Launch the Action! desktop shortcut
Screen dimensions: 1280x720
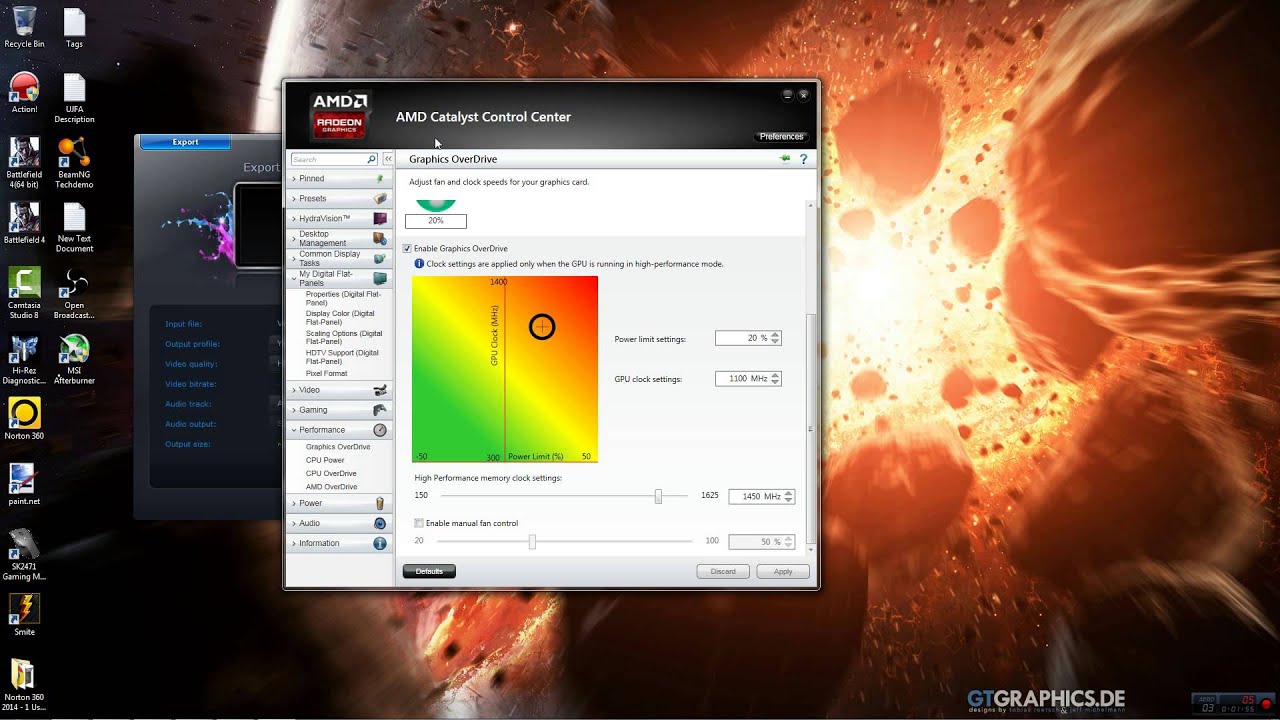(24, 92)
